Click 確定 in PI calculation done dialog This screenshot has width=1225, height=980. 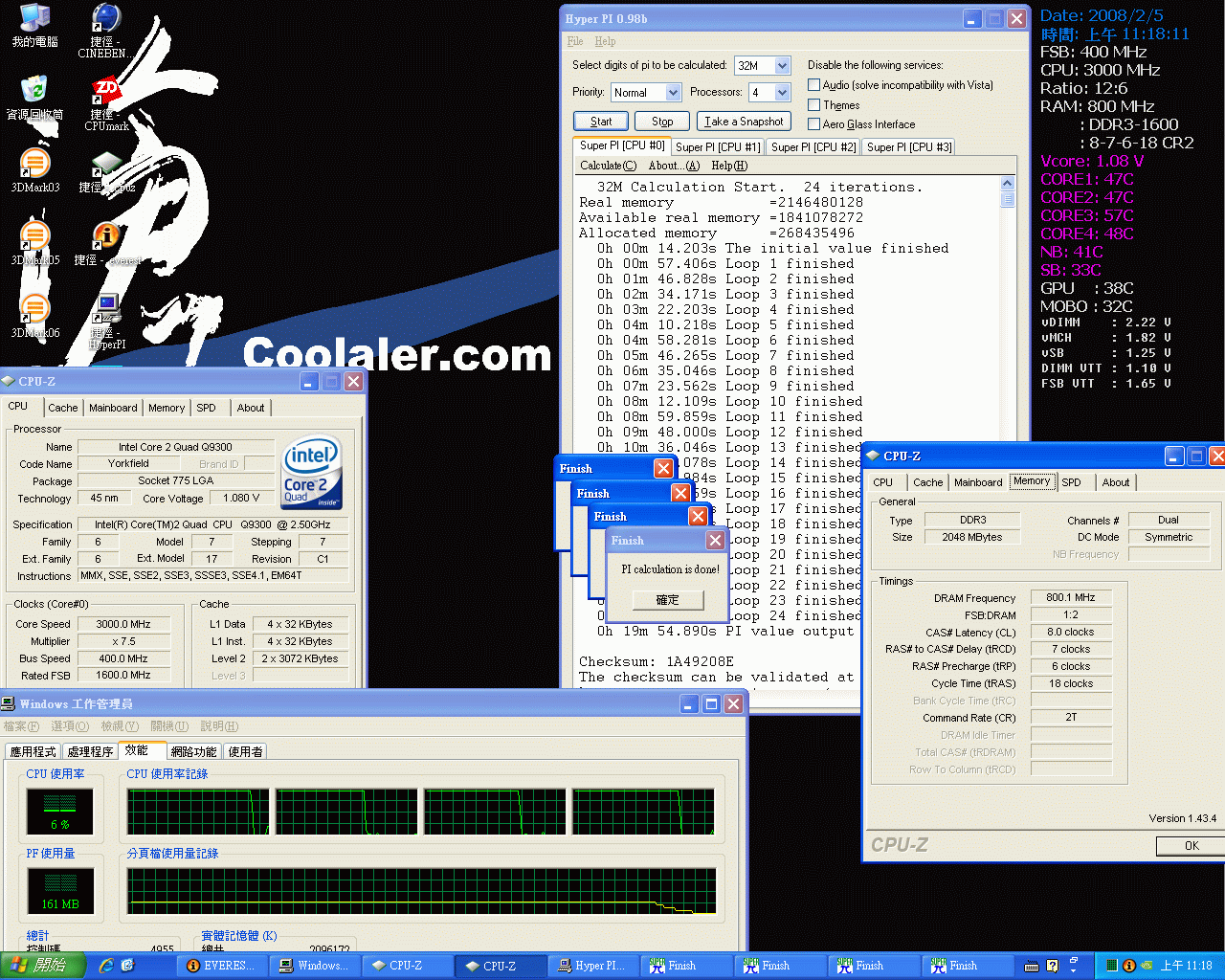668,600
